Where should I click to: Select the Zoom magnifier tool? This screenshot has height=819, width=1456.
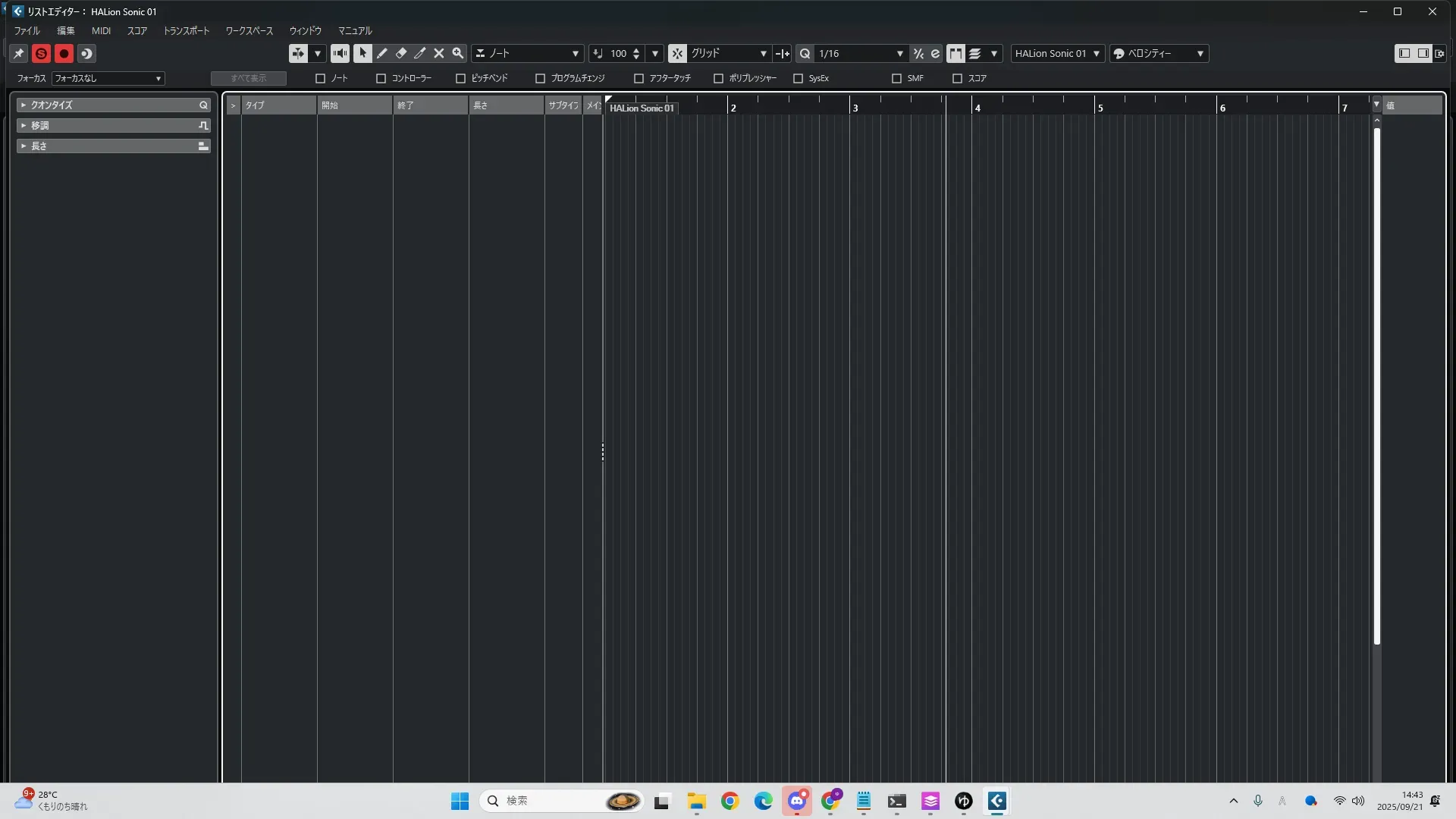457,53
